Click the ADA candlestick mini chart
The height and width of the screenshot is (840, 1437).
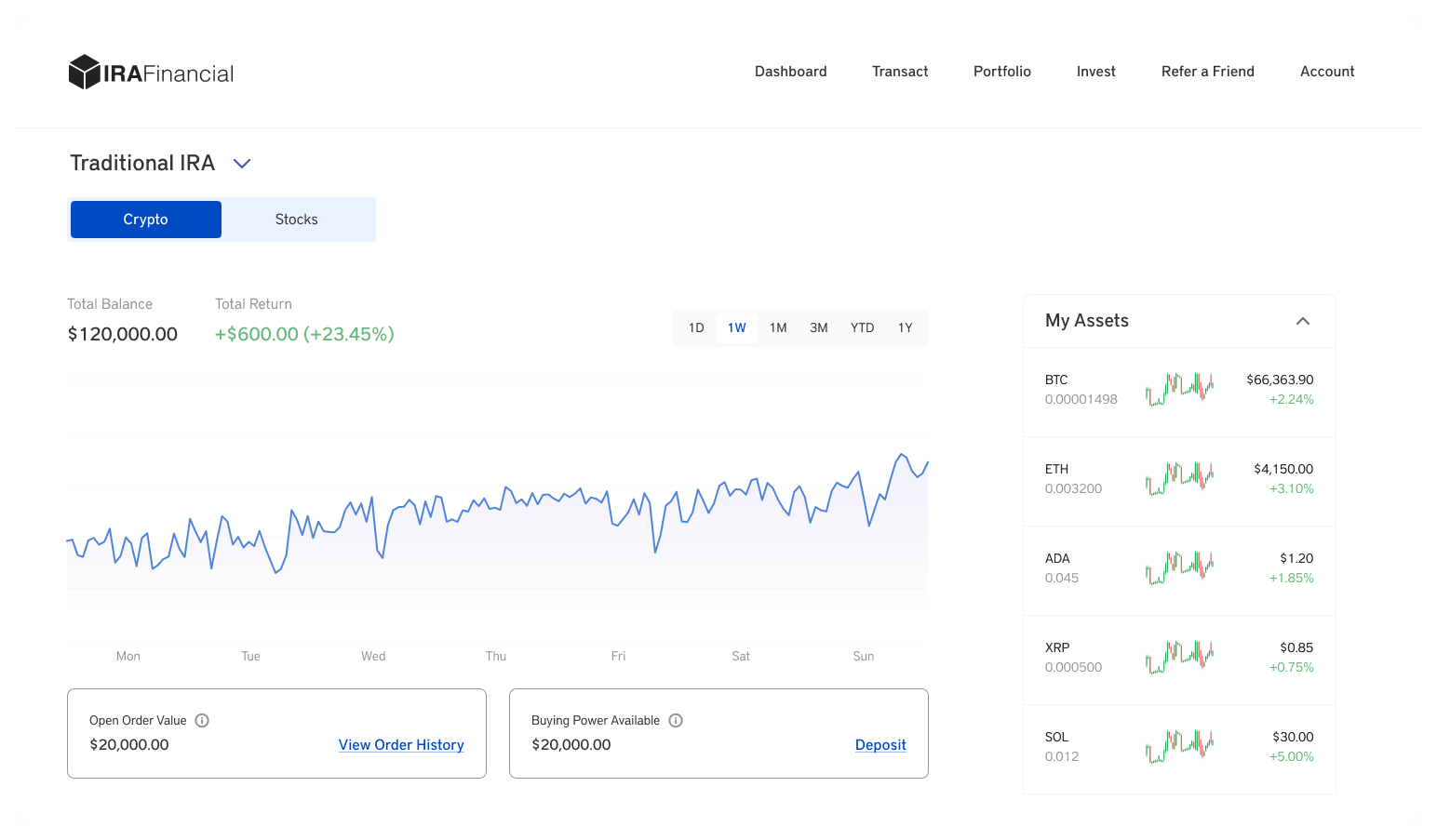pos(1179,568)
